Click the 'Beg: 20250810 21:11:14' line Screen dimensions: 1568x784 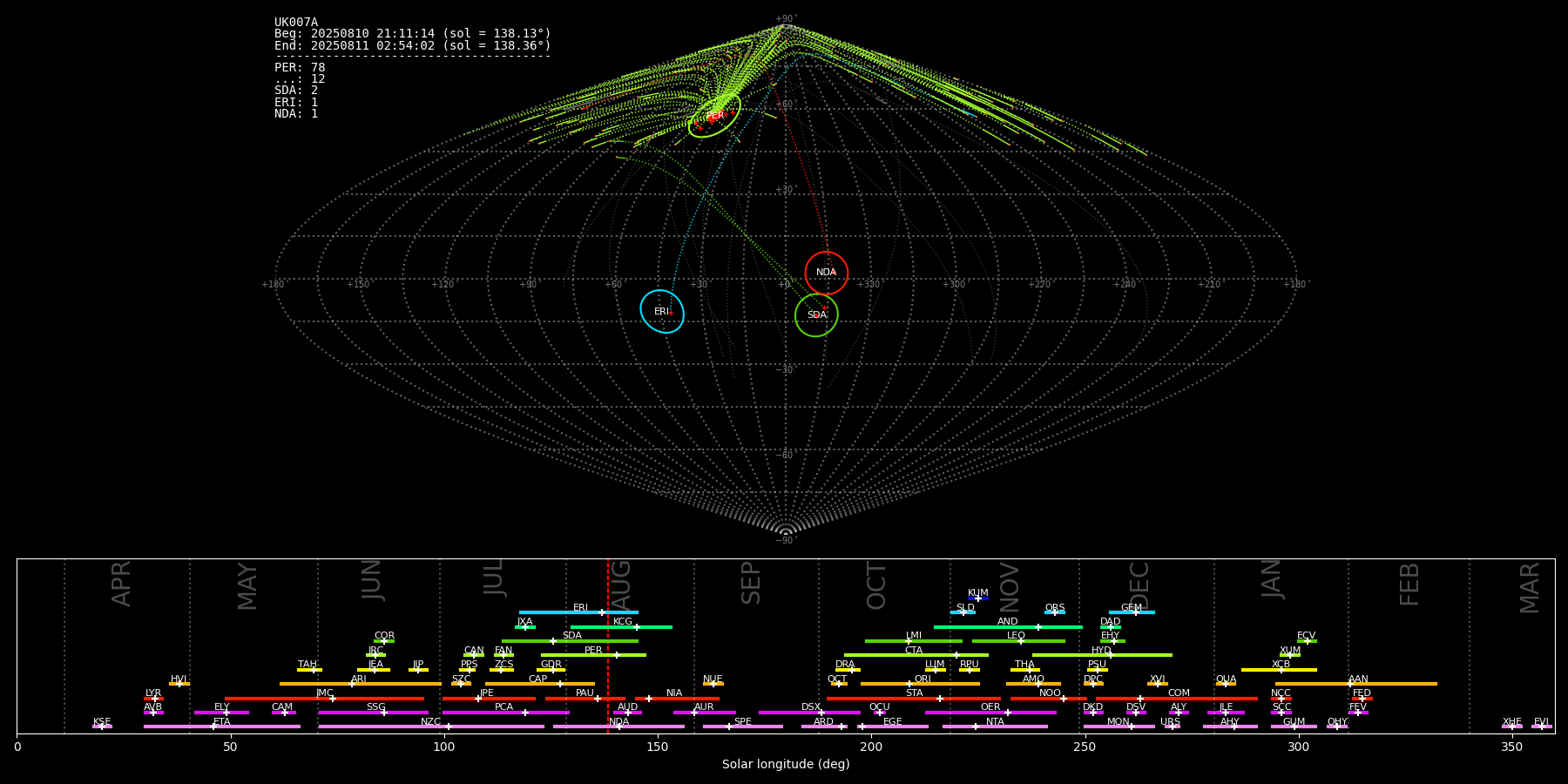(x=413, y=34)
